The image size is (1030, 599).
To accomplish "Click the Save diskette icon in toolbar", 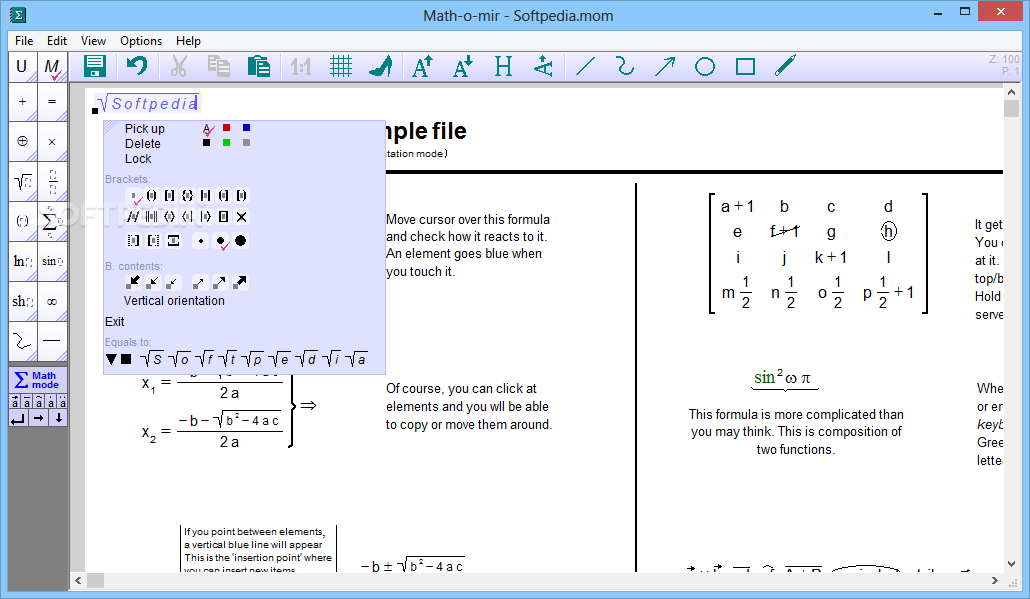I will (95, 66).
